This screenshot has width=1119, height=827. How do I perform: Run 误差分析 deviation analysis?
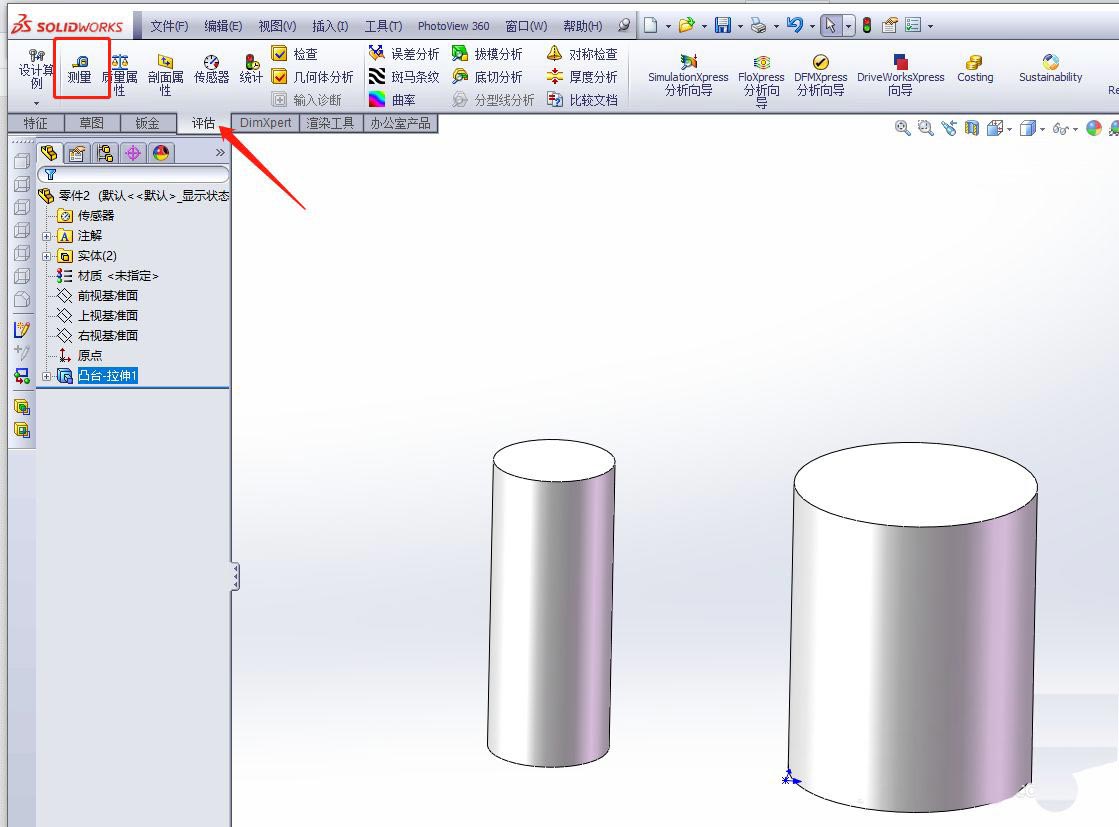click(x=403, y=54)
